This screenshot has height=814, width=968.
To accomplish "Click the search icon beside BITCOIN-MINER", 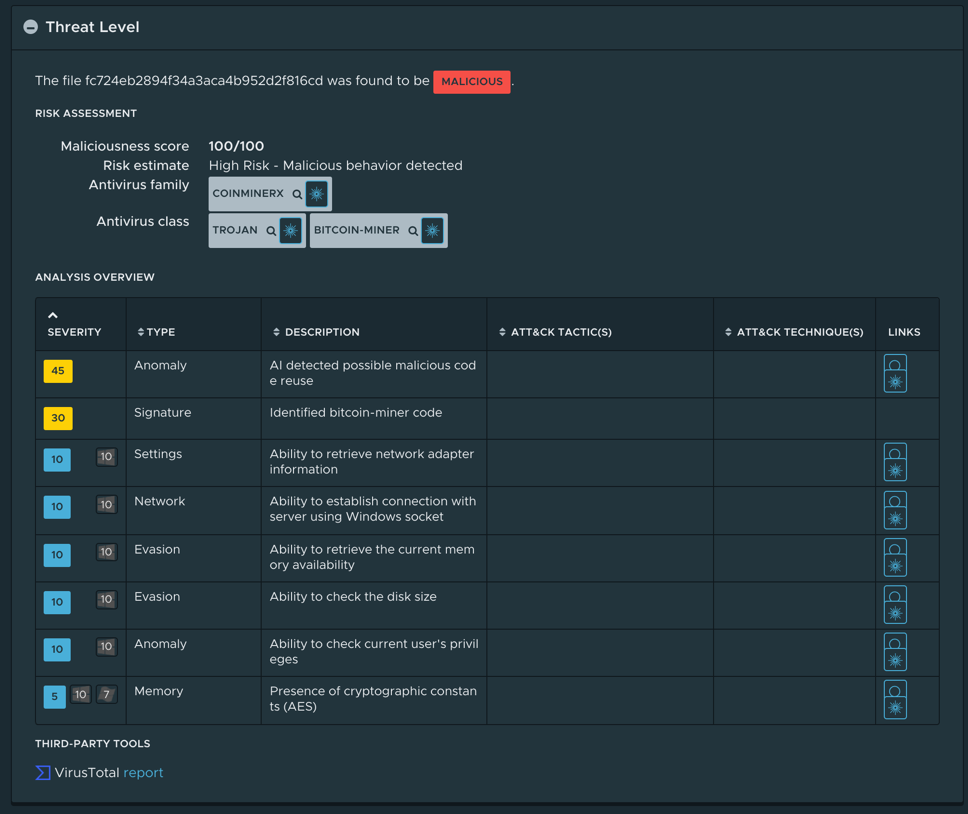I will point(413,231).
